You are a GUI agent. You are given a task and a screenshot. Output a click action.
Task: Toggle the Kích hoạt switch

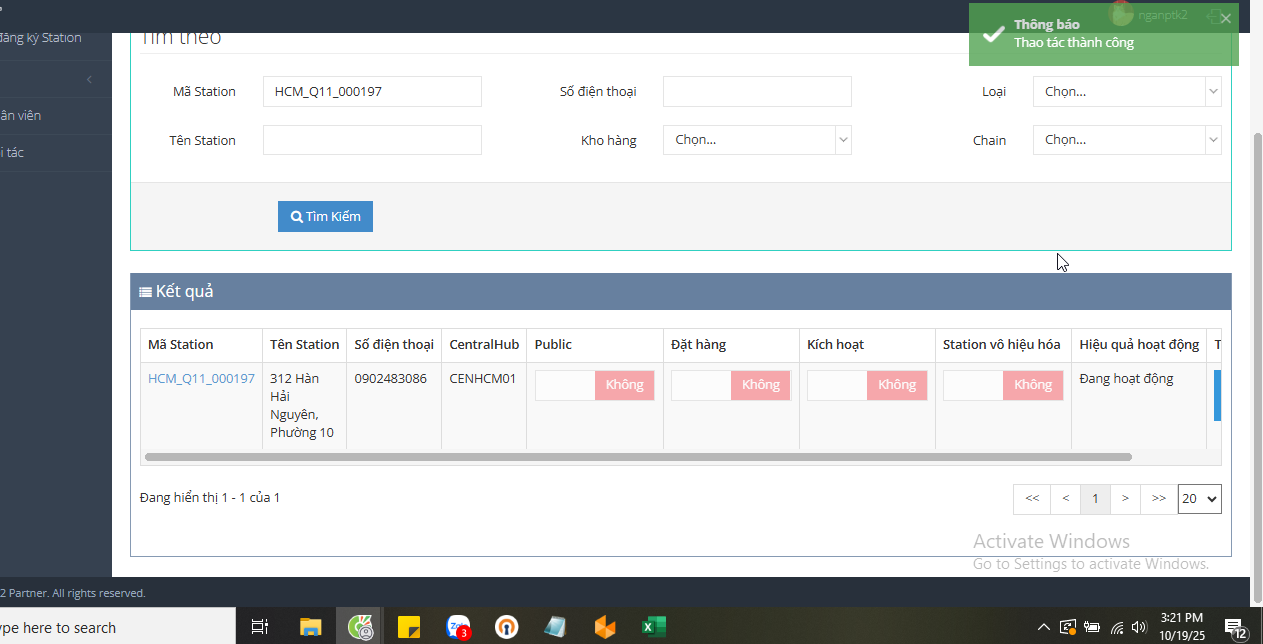tap(867, 385)
